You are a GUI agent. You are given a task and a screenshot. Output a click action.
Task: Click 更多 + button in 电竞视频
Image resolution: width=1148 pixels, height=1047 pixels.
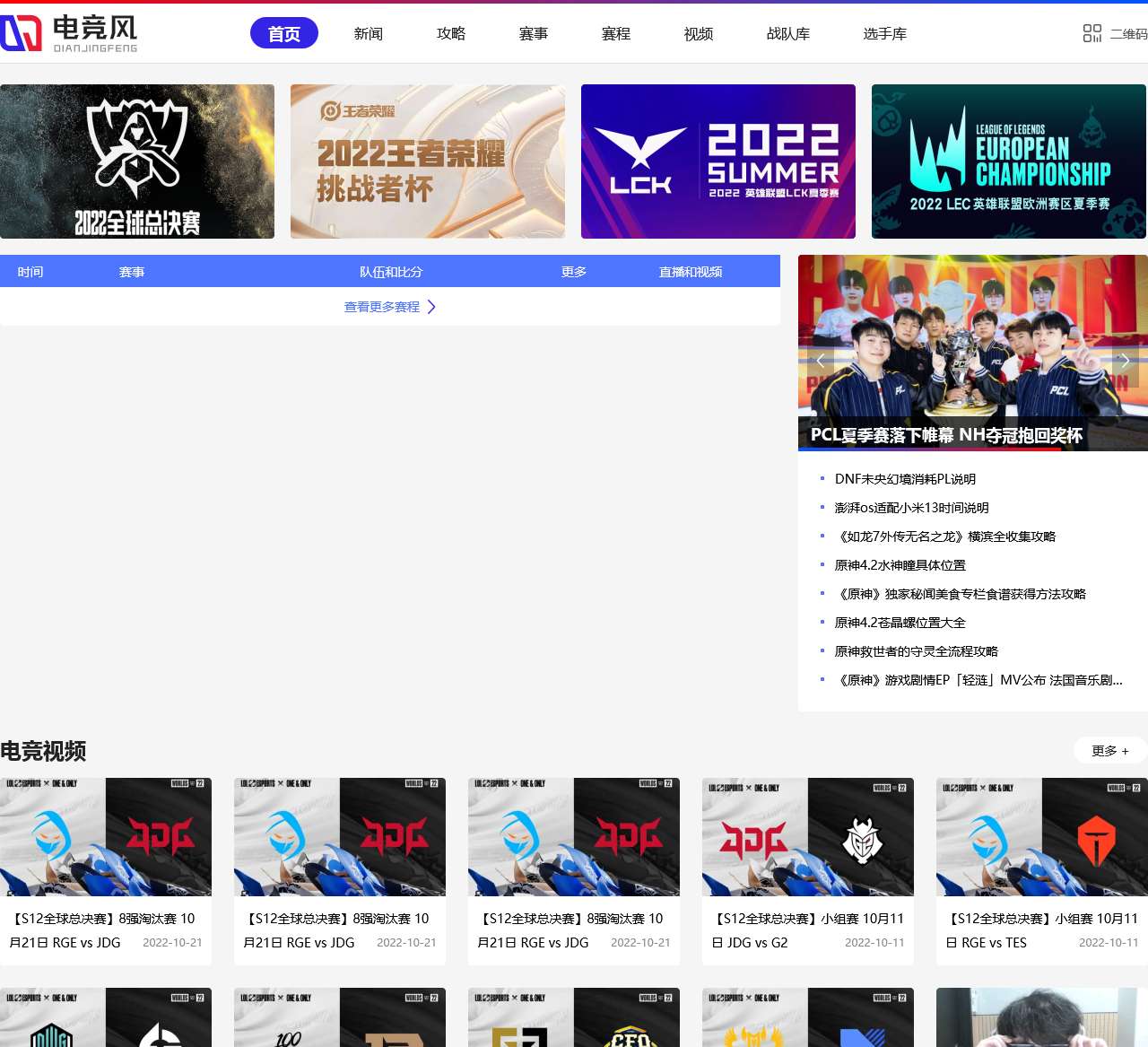(1110, 751)
